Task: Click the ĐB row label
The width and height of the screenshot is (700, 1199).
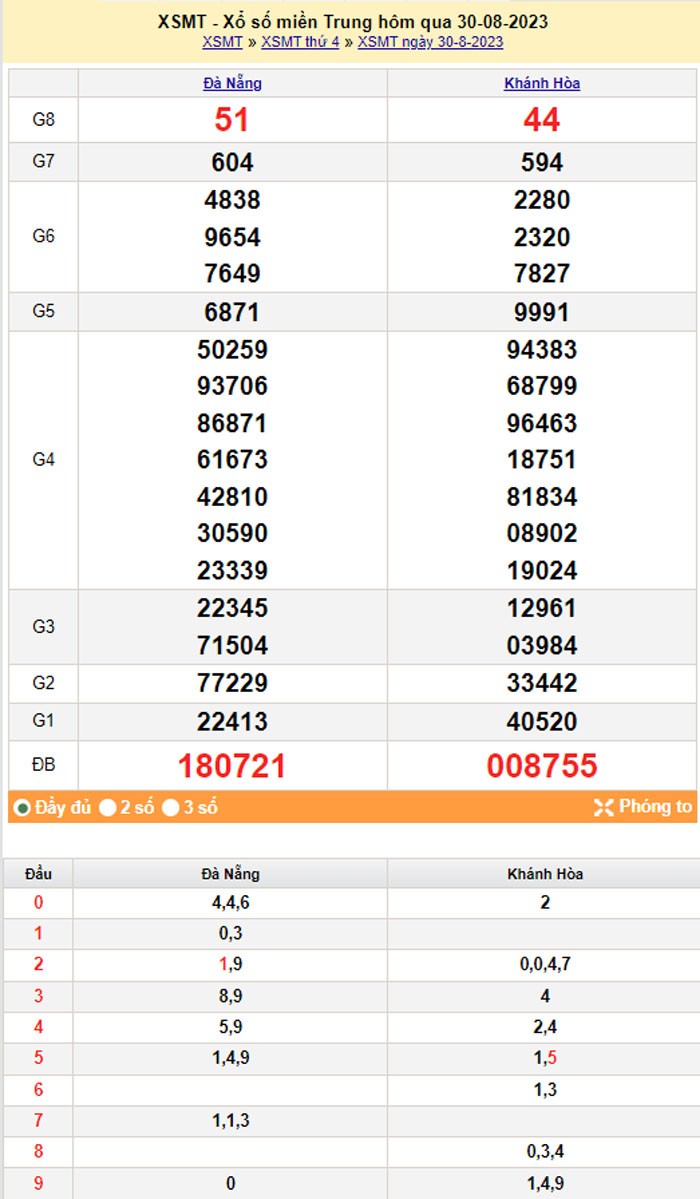Action: coord(43,766)
